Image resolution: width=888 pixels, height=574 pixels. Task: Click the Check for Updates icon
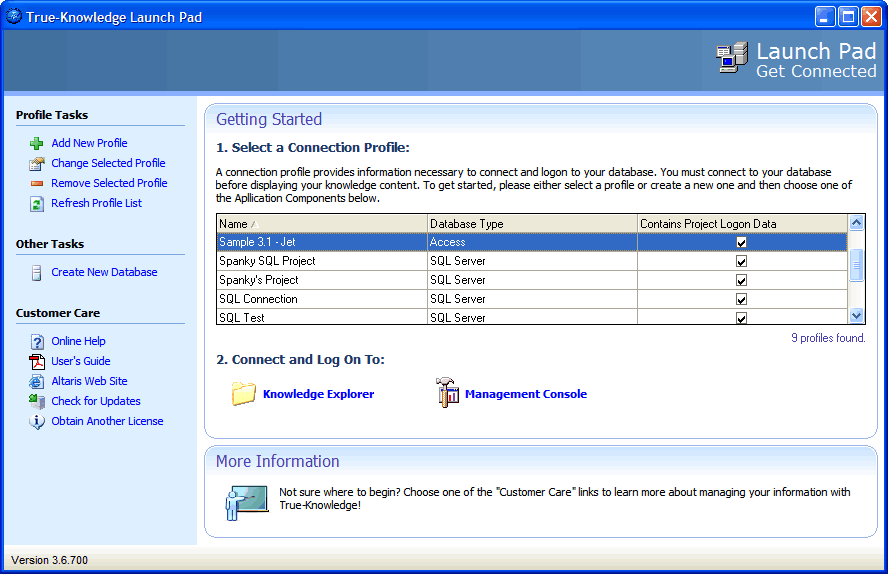(37, 401)
